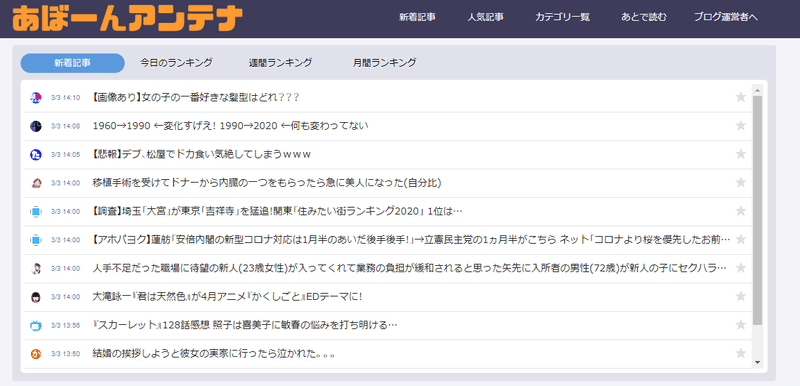
Task: Open article 1960→1990 ←変化すげえ!
Action: [x=230, y=126]
